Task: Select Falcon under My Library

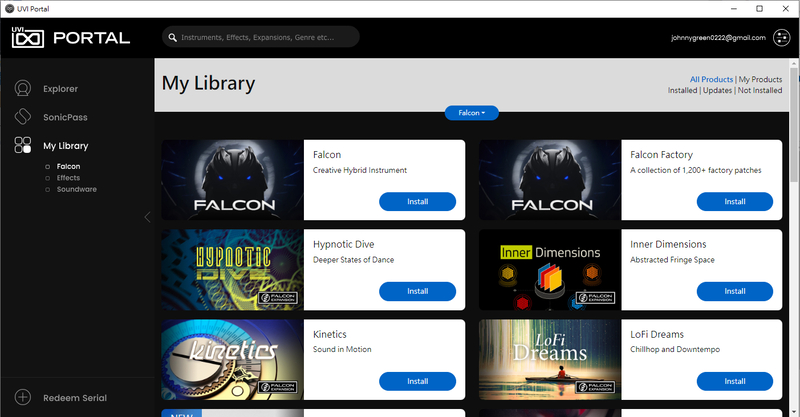Action: (x=68, y=166)
